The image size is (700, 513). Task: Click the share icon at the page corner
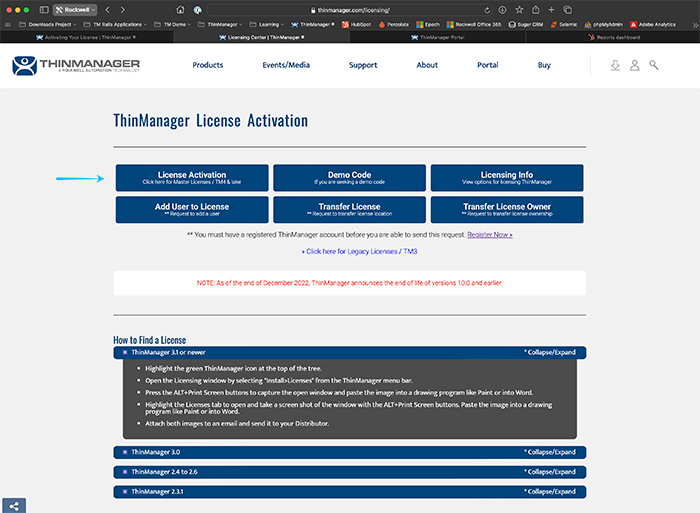14,506
